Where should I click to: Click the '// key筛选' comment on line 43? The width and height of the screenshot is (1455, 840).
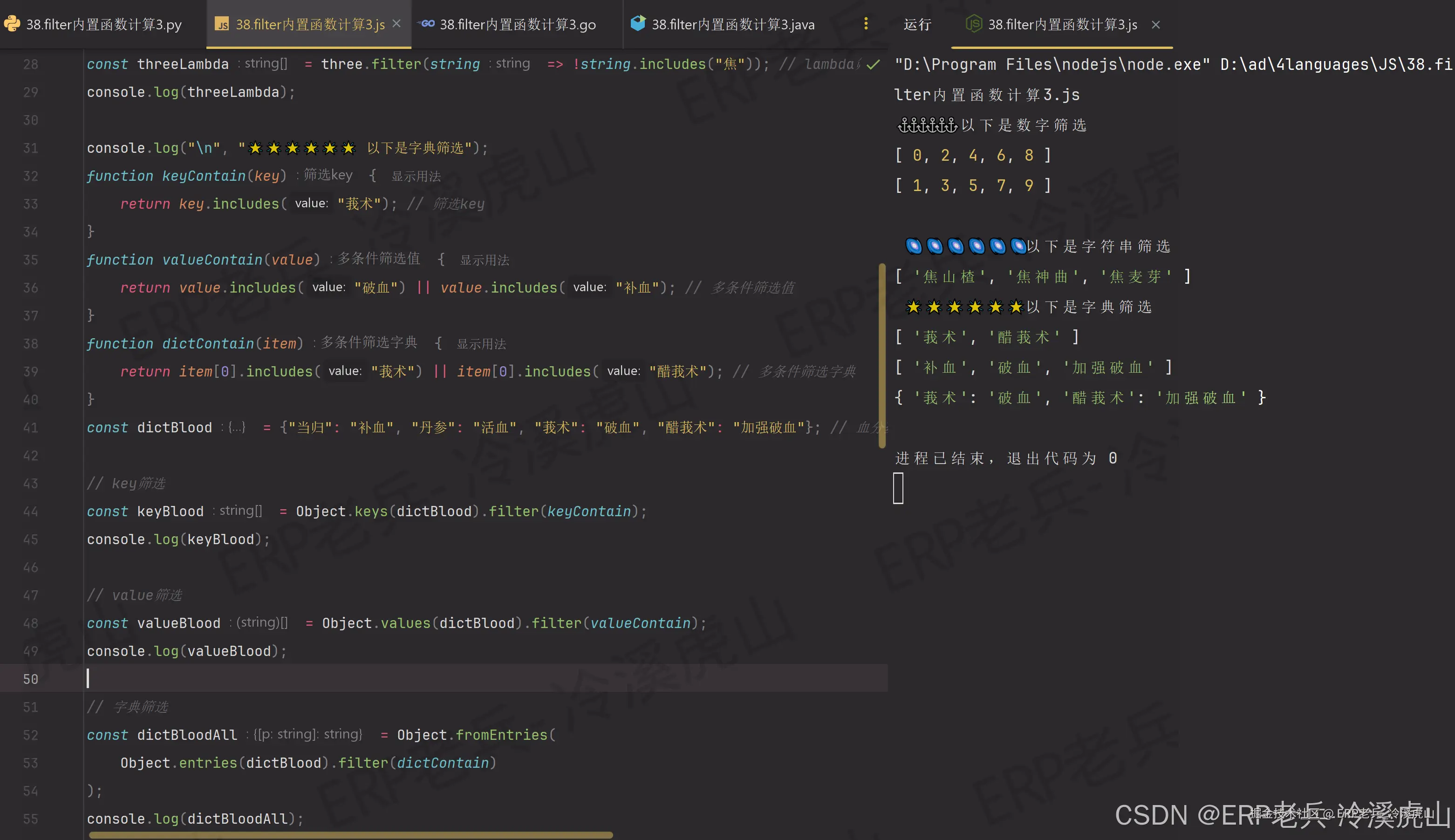click(126, 484)
